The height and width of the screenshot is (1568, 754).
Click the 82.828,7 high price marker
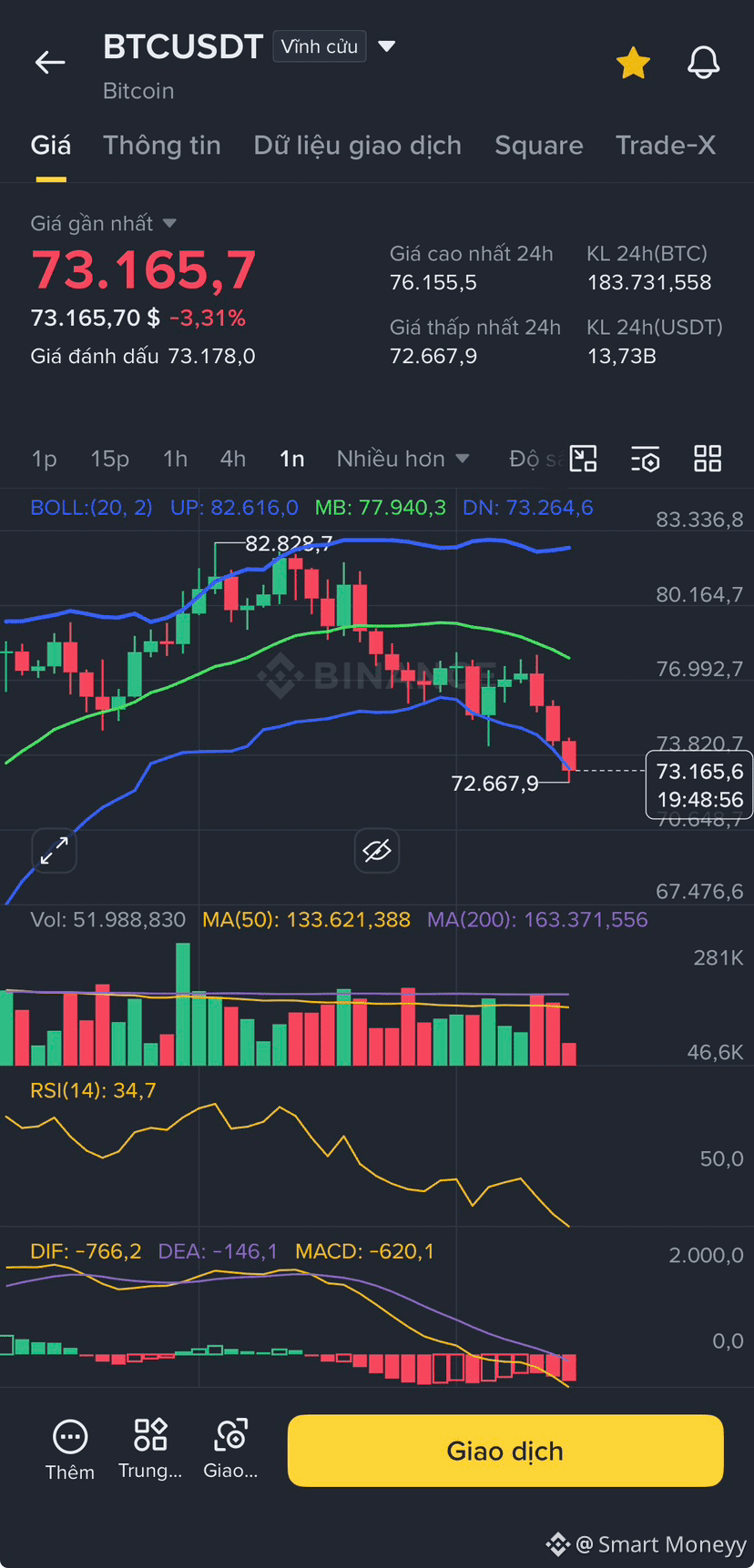click(x=289, y=544)
